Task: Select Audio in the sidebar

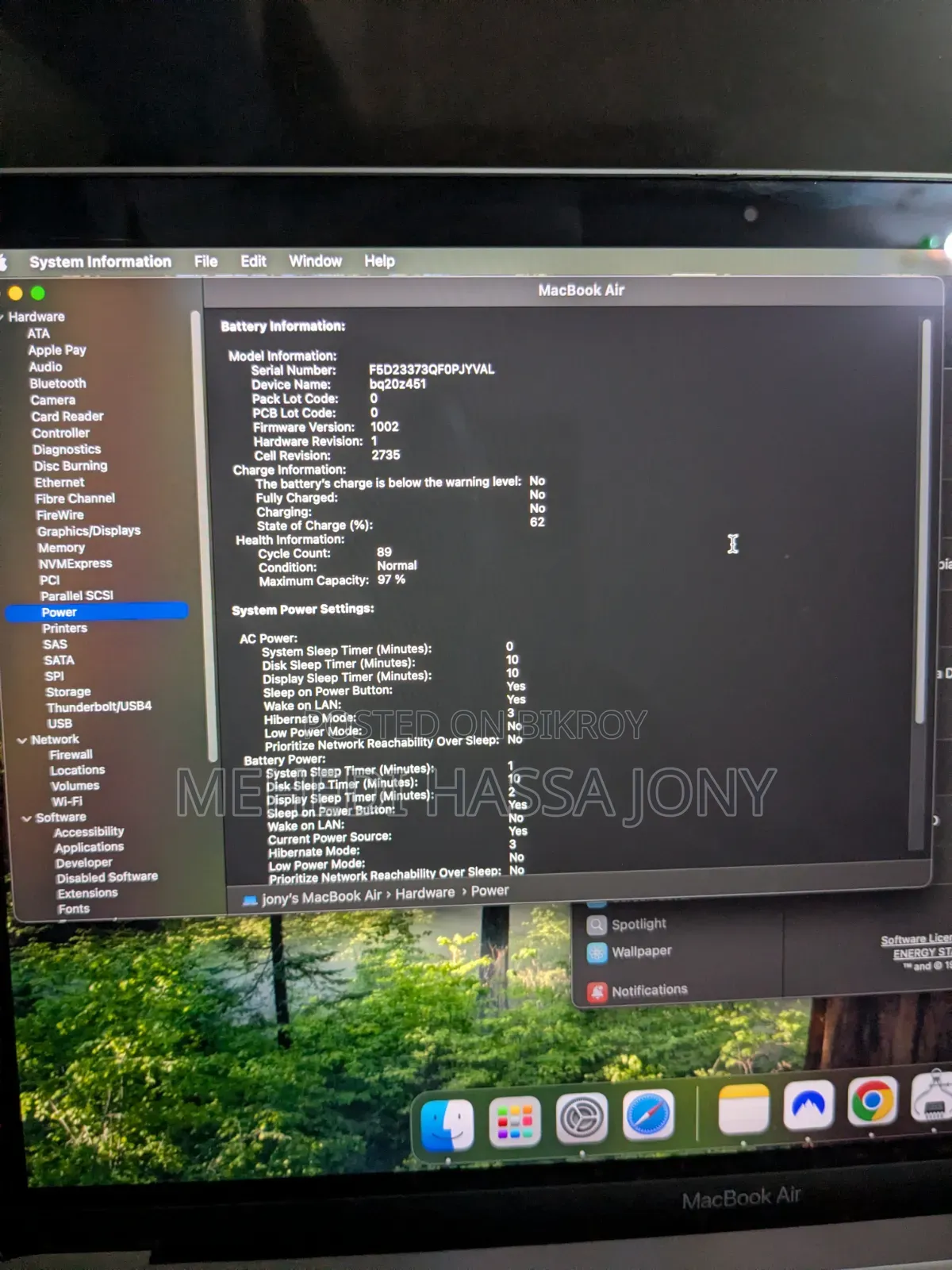Action: tap(45, 367)
